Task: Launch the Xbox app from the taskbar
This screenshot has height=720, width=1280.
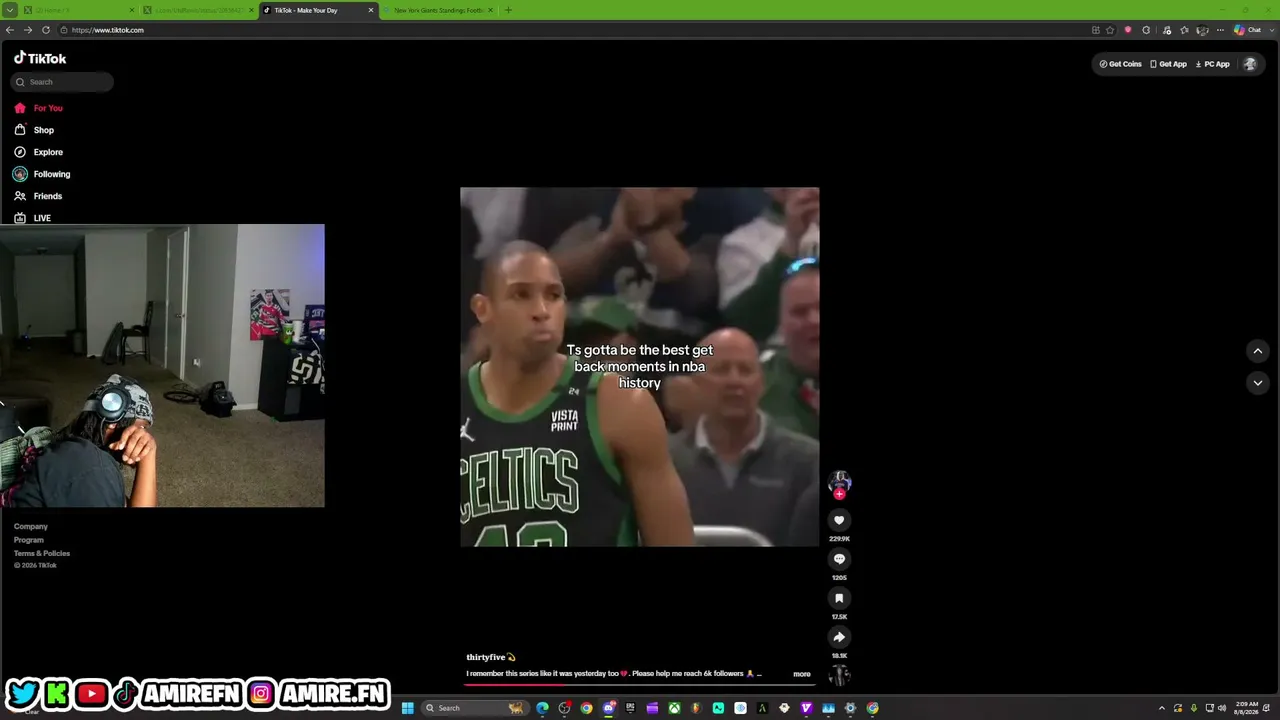Action: coord(674,708)
